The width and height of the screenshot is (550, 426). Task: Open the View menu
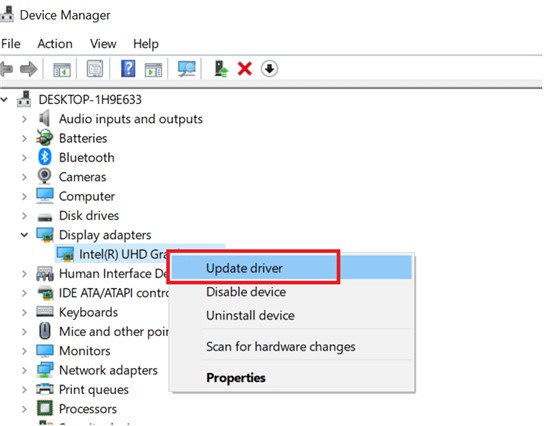pos(103,44)
